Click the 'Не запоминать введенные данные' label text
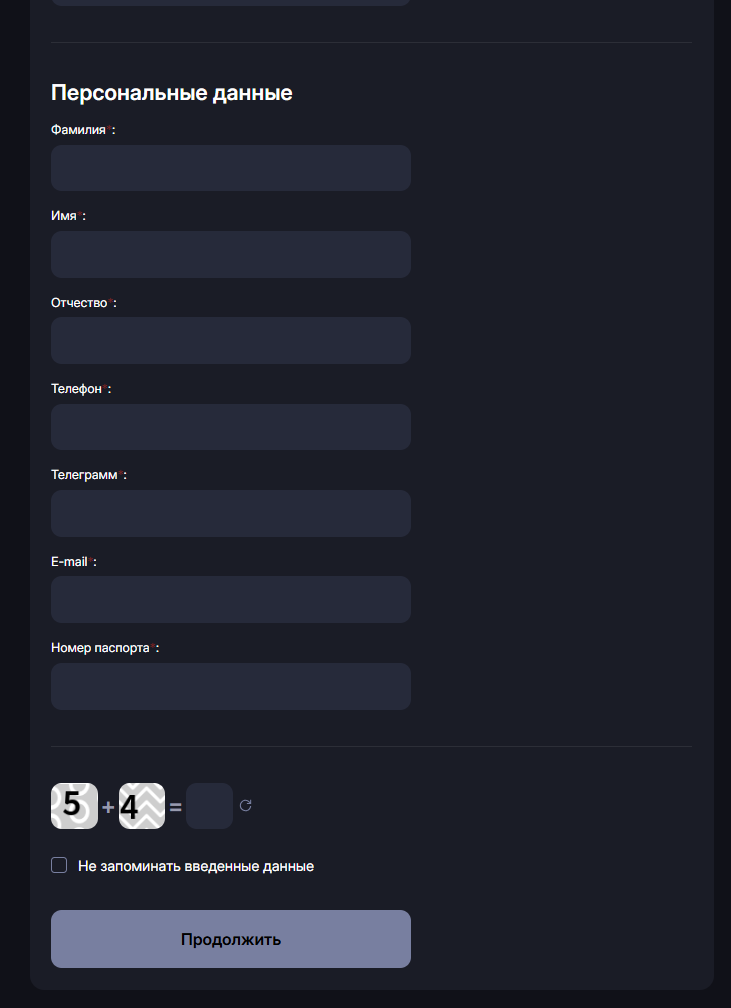 [x=196, y=866]
